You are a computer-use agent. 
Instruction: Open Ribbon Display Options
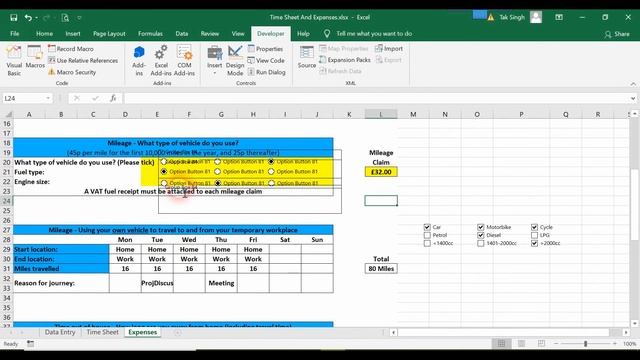coord(559,17)
